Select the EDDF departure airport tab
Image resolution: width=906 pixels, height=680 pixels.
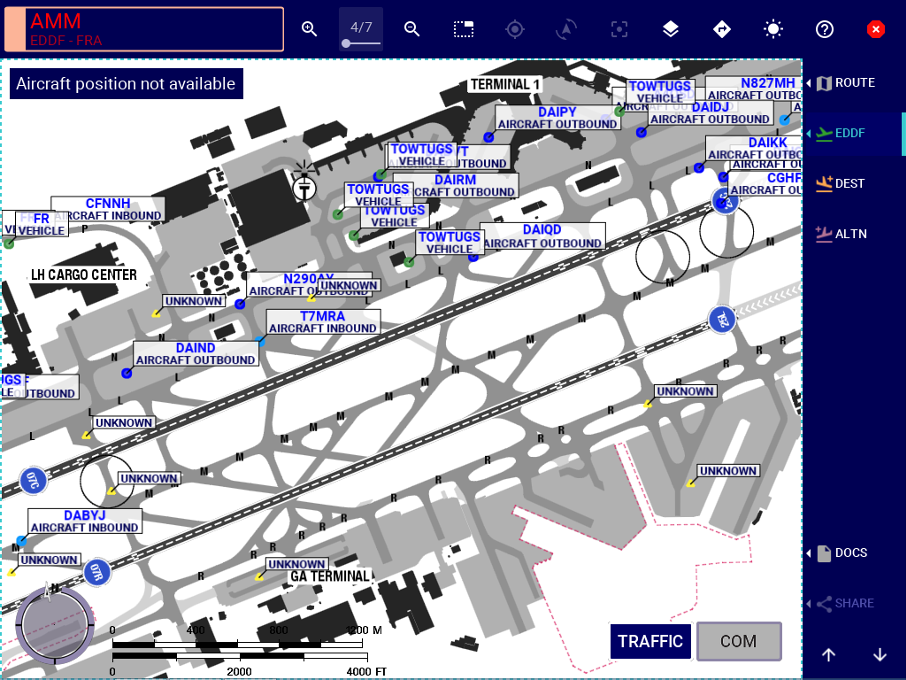850,133
